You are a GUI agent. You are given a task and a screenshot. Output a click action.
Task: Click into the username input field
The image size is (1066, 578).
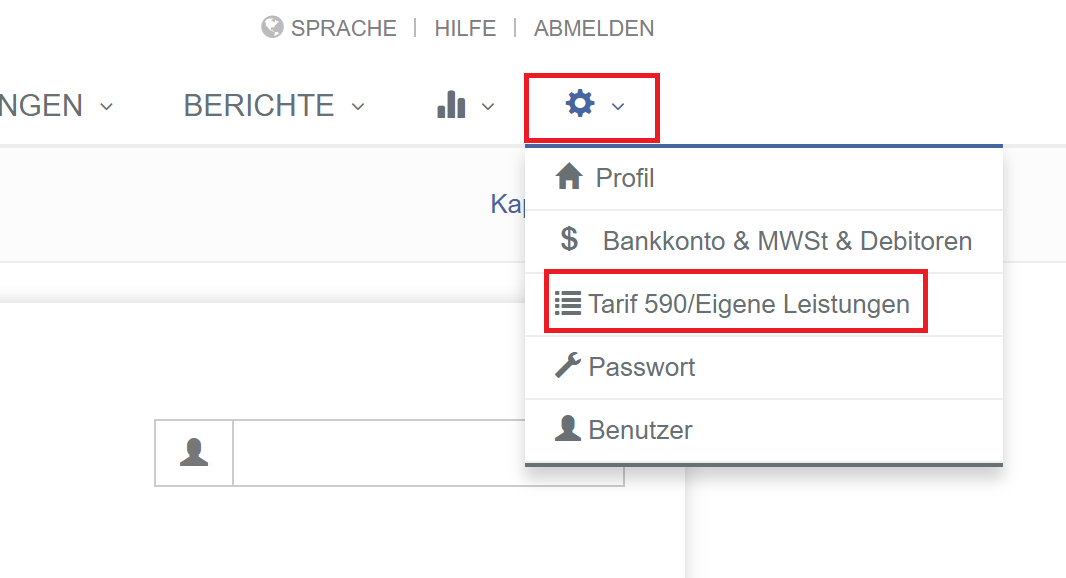[428, 453]
